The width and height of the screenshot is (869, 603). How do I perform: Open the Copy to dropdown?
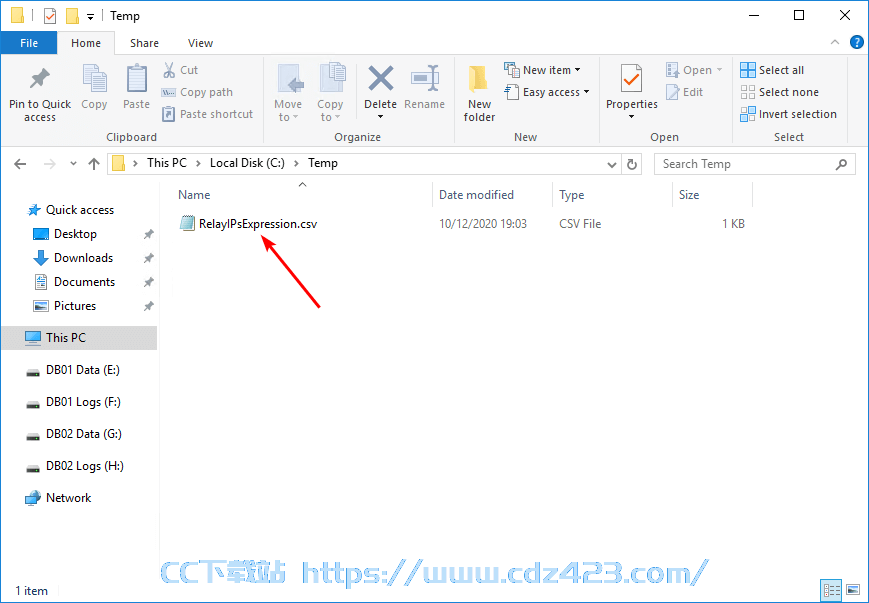pos(330,93)
